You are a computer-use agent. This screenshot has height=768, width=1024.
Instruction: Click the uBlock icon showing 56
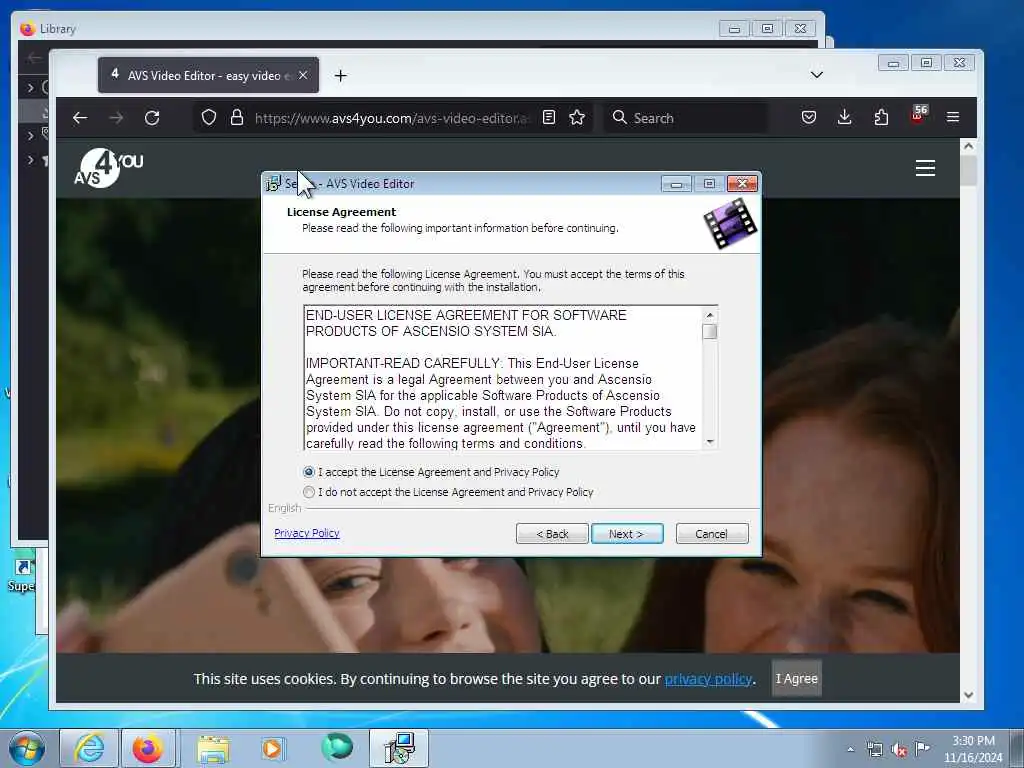[x=918, y=115]
